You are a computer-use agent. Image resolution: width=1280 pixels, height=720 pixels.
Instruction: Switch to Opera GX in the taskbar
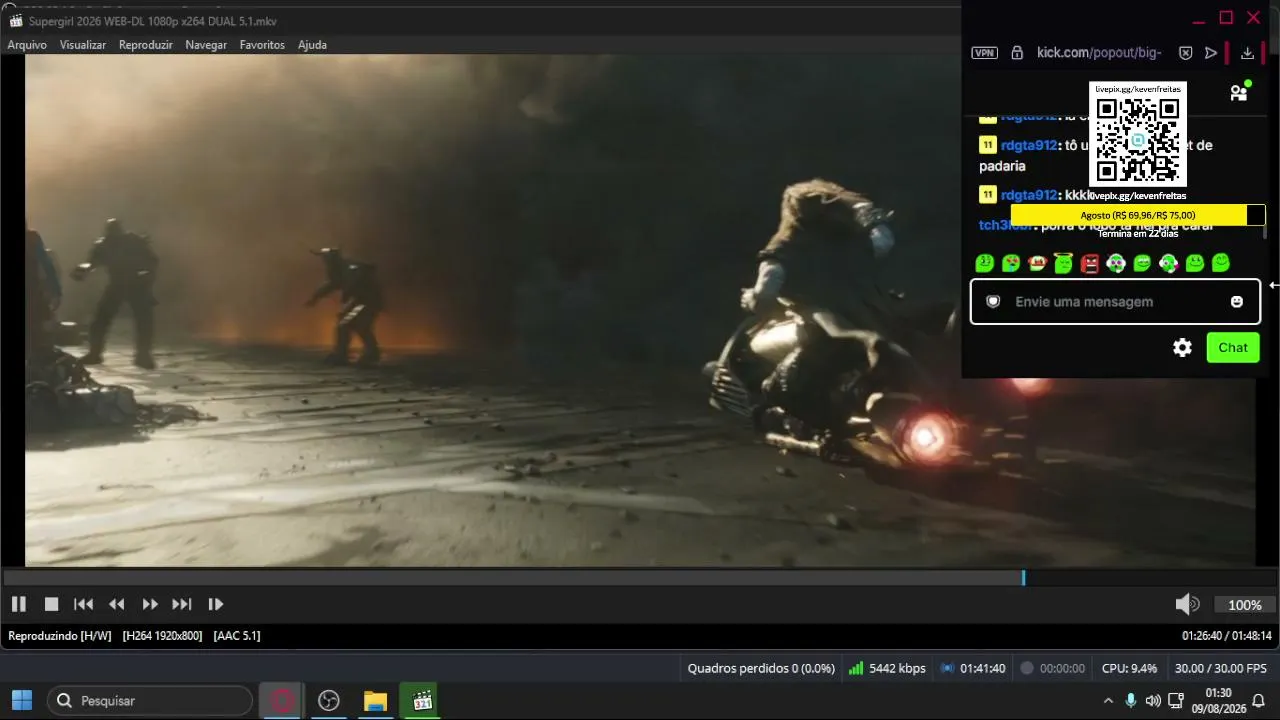282,701
